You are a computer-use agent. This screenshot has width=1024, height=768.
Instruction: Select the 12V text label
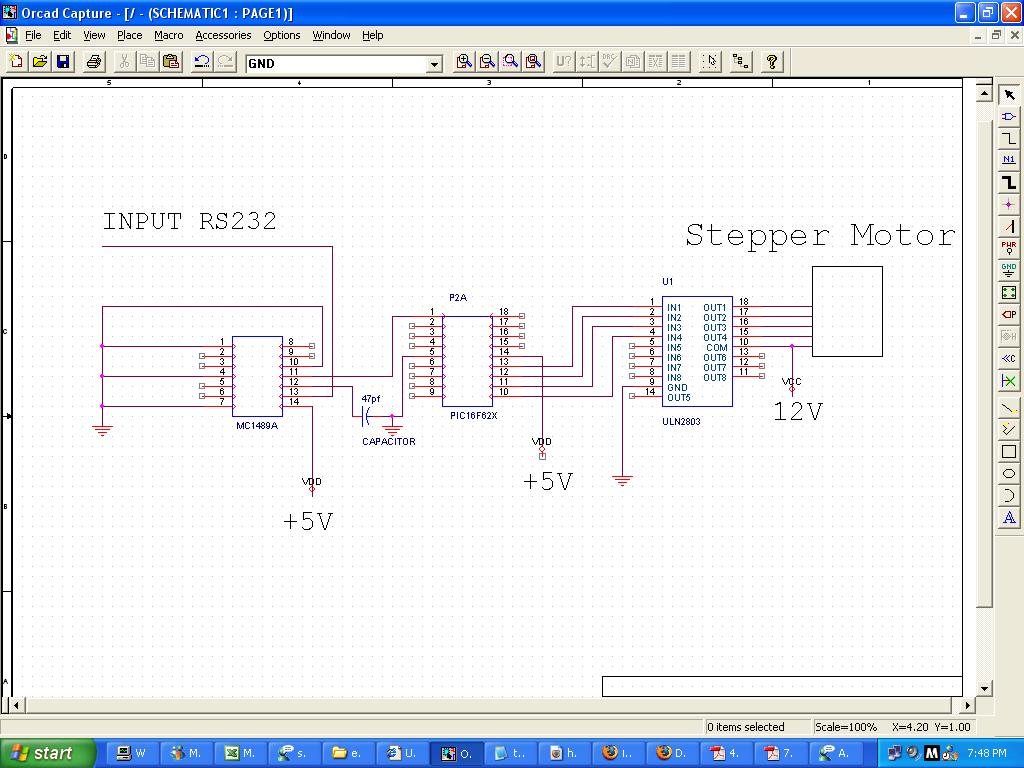tap(798, 411)
